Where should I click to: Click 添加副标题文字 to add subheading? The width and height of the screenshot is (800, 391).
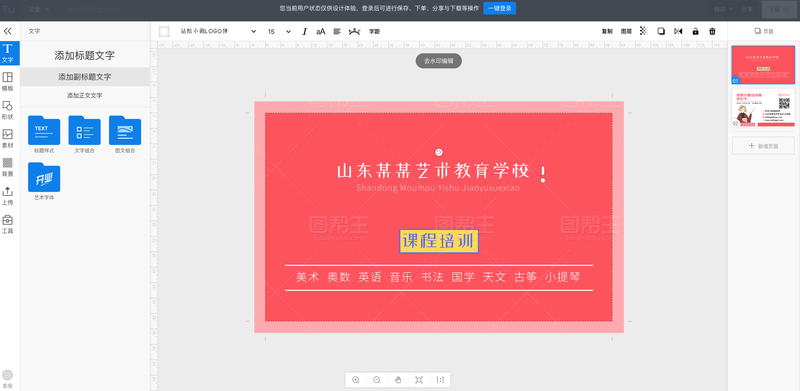[x=85, y=77]
